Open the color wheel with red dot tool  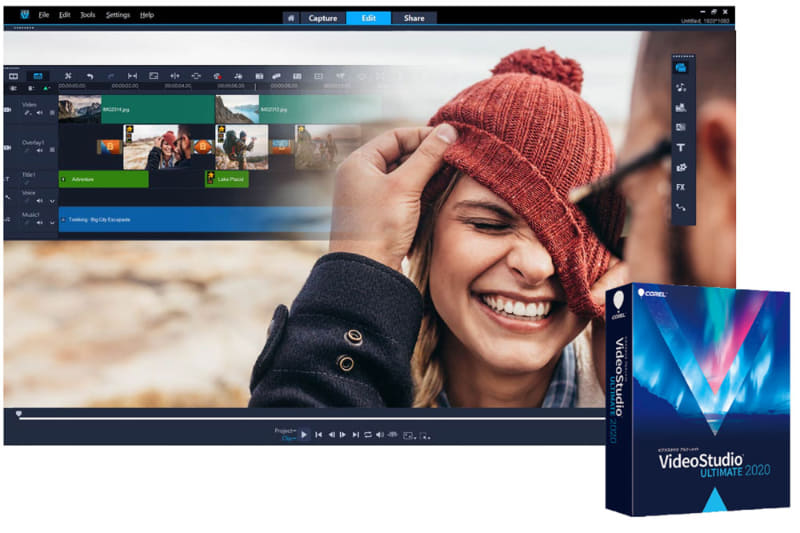[217, 76]
